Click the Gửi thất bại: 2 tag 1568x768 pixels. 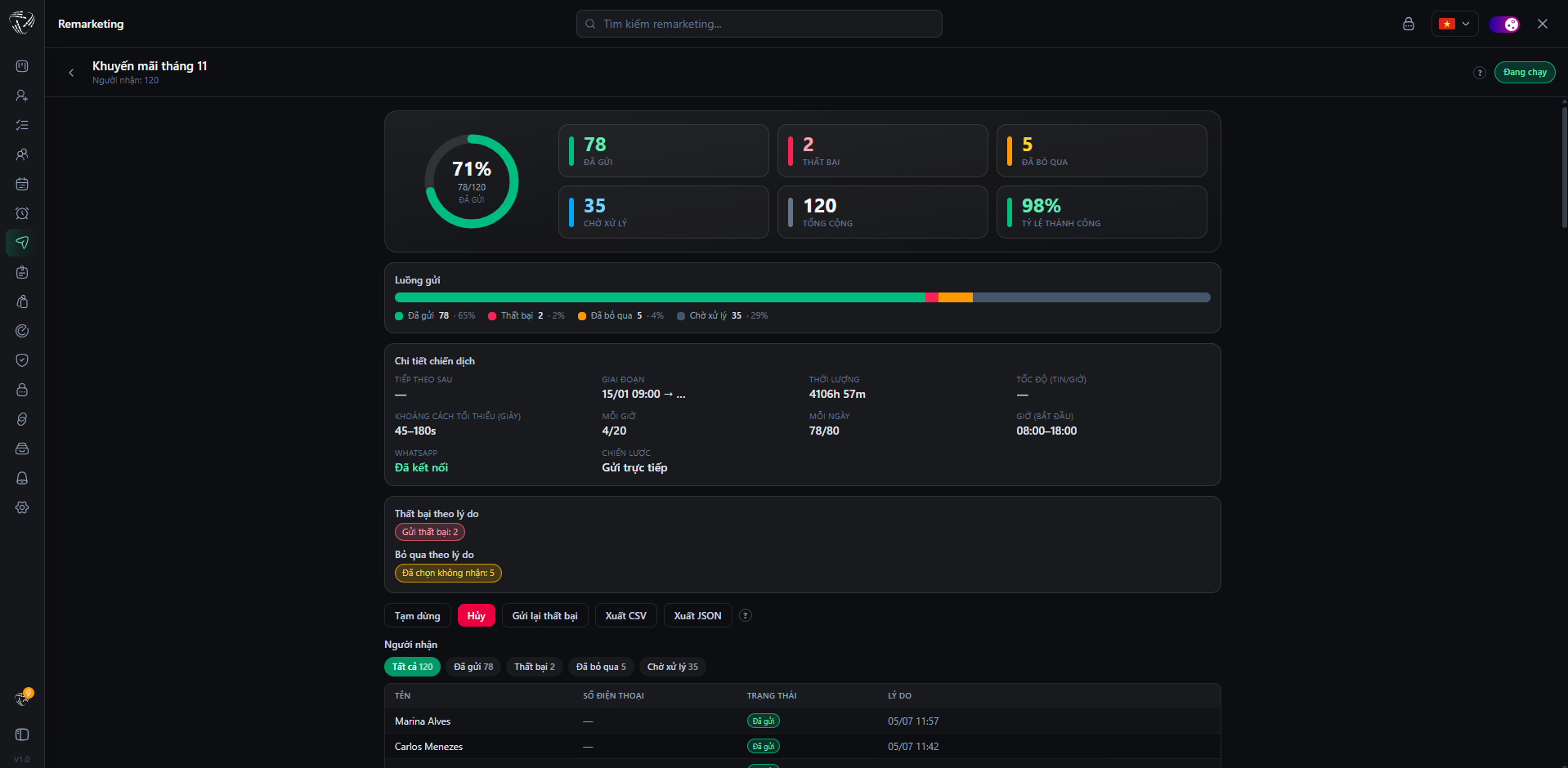430,532
